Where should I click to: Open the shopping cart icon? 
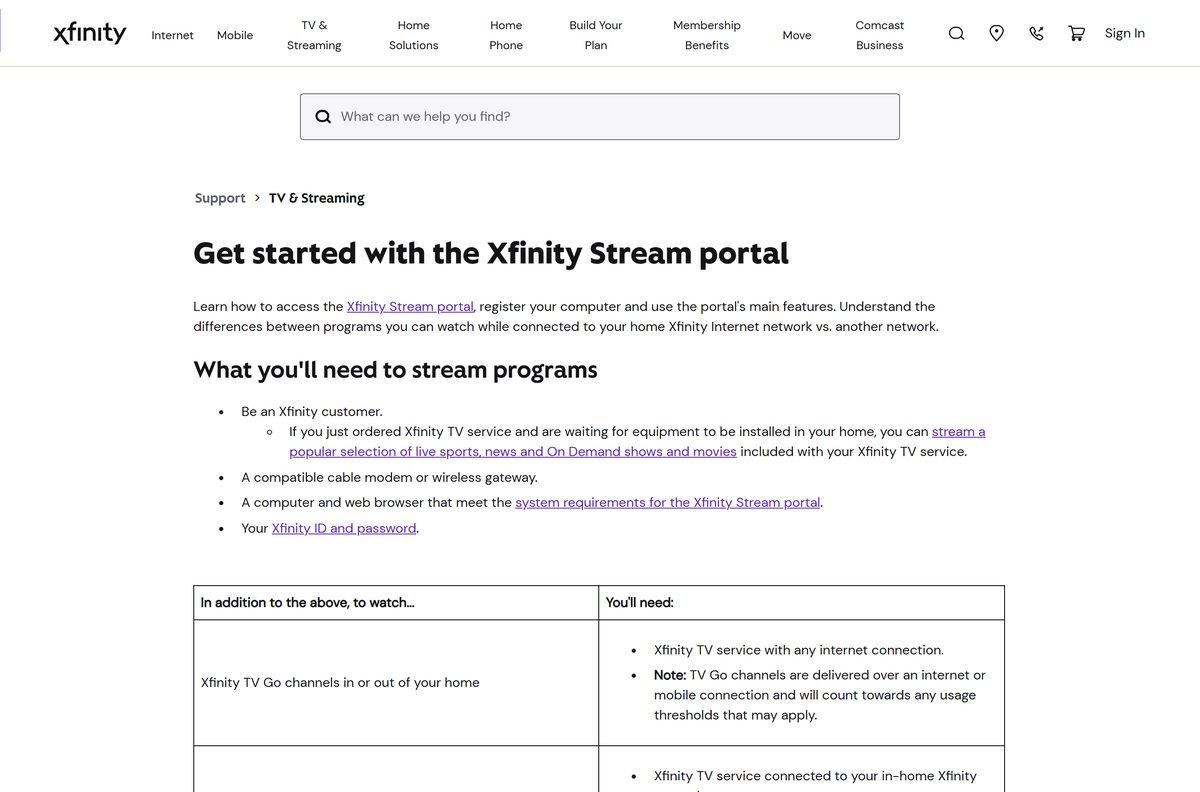[x=1076, y=33]
